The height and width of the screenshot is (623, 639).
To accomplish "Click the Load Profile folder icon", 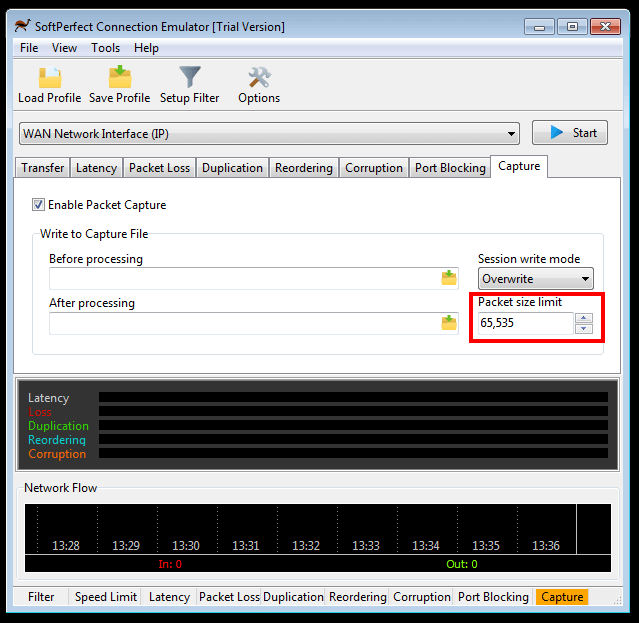I will pyautogui.click(x=49, y=78).
